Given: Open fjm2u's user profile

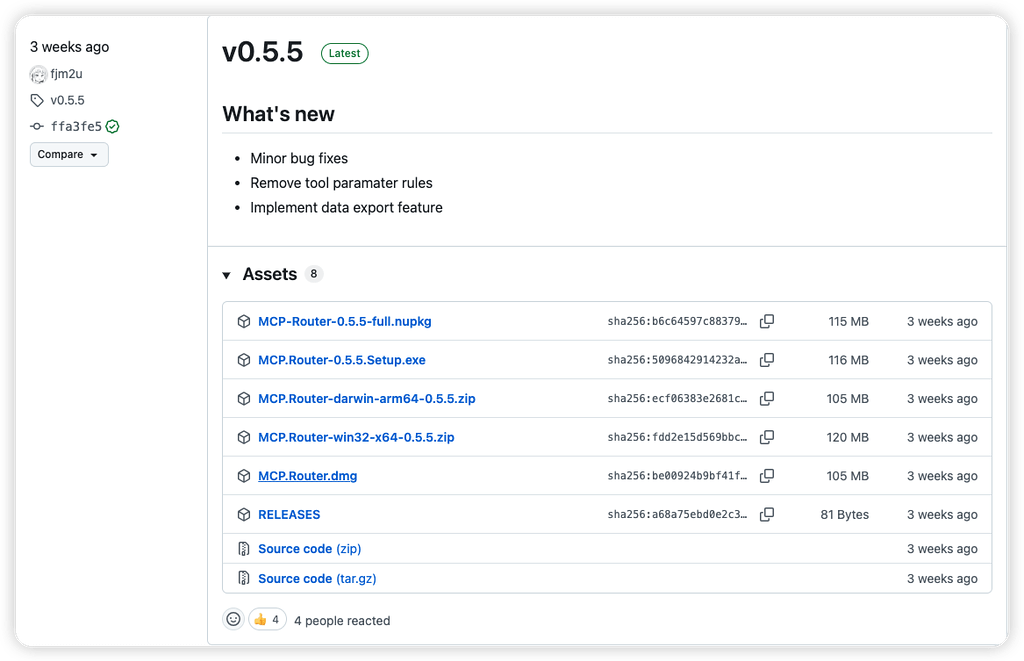Looking at the screenshot, I should pyautogui.click(x=67, y=74).
